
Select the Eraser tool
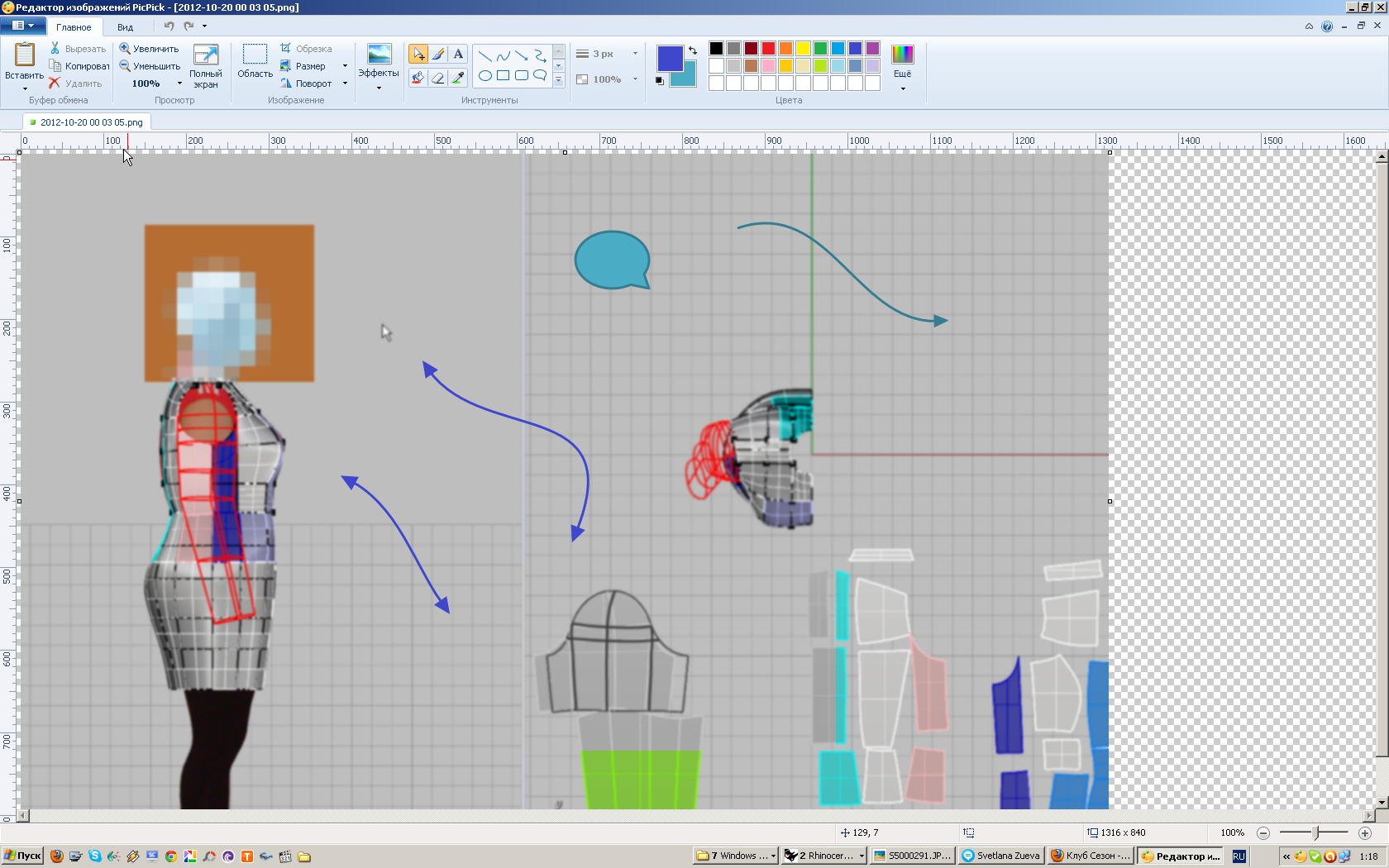[438, 77]
